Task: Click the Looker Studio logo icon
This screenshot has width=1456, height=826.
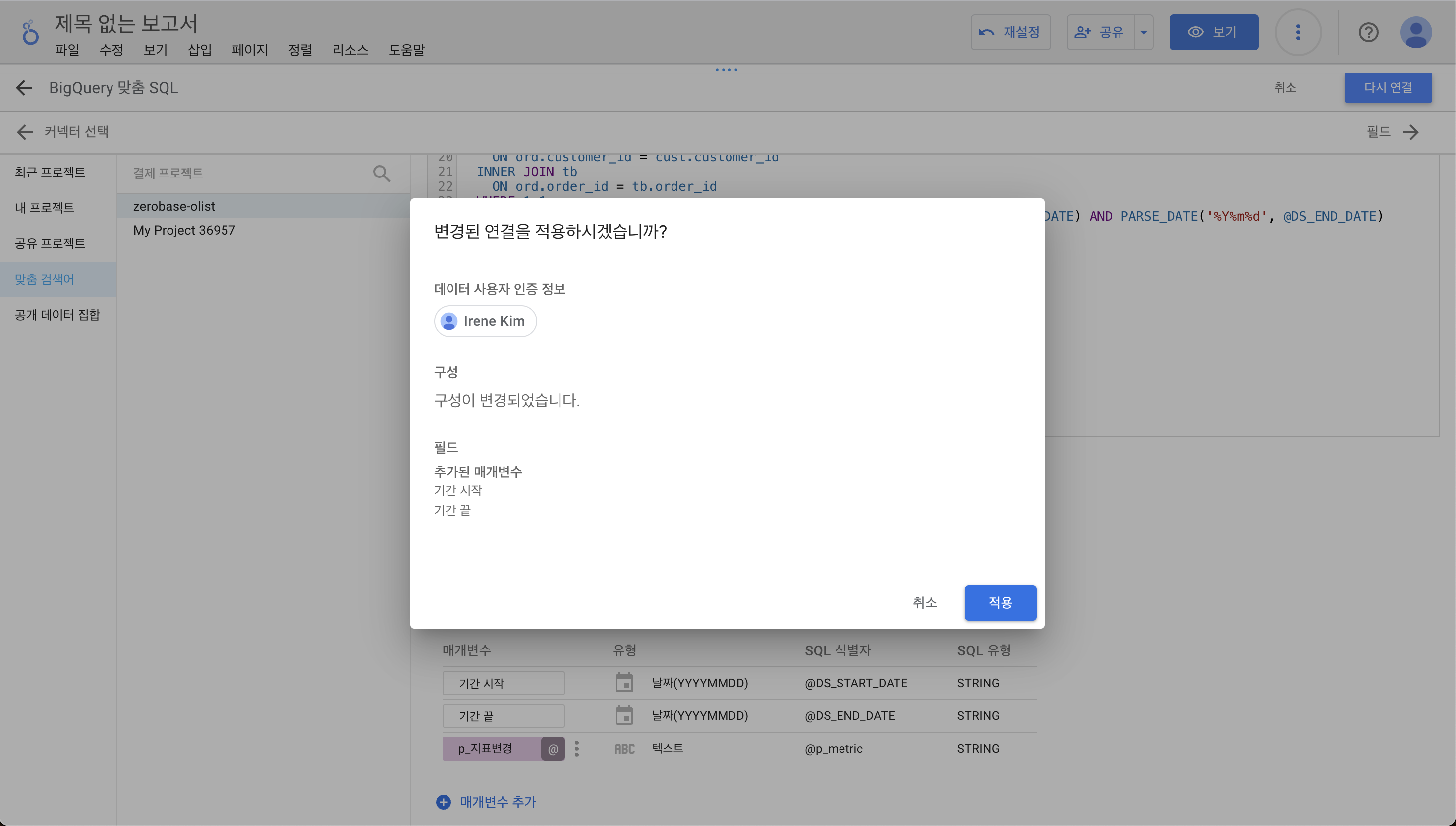Action: click(30, 32)
